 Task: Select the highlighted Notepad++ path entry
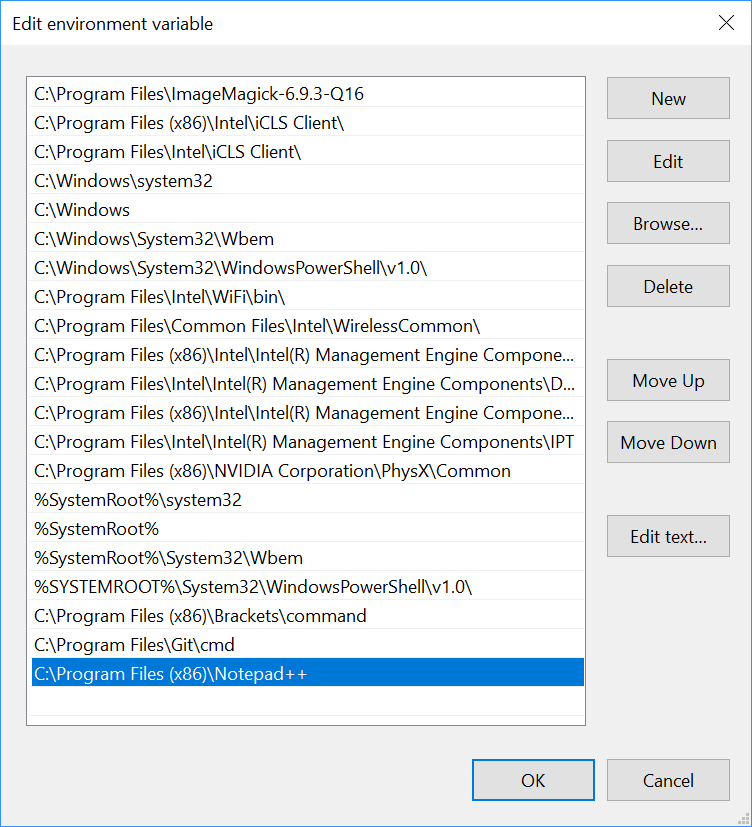[308, 672]
